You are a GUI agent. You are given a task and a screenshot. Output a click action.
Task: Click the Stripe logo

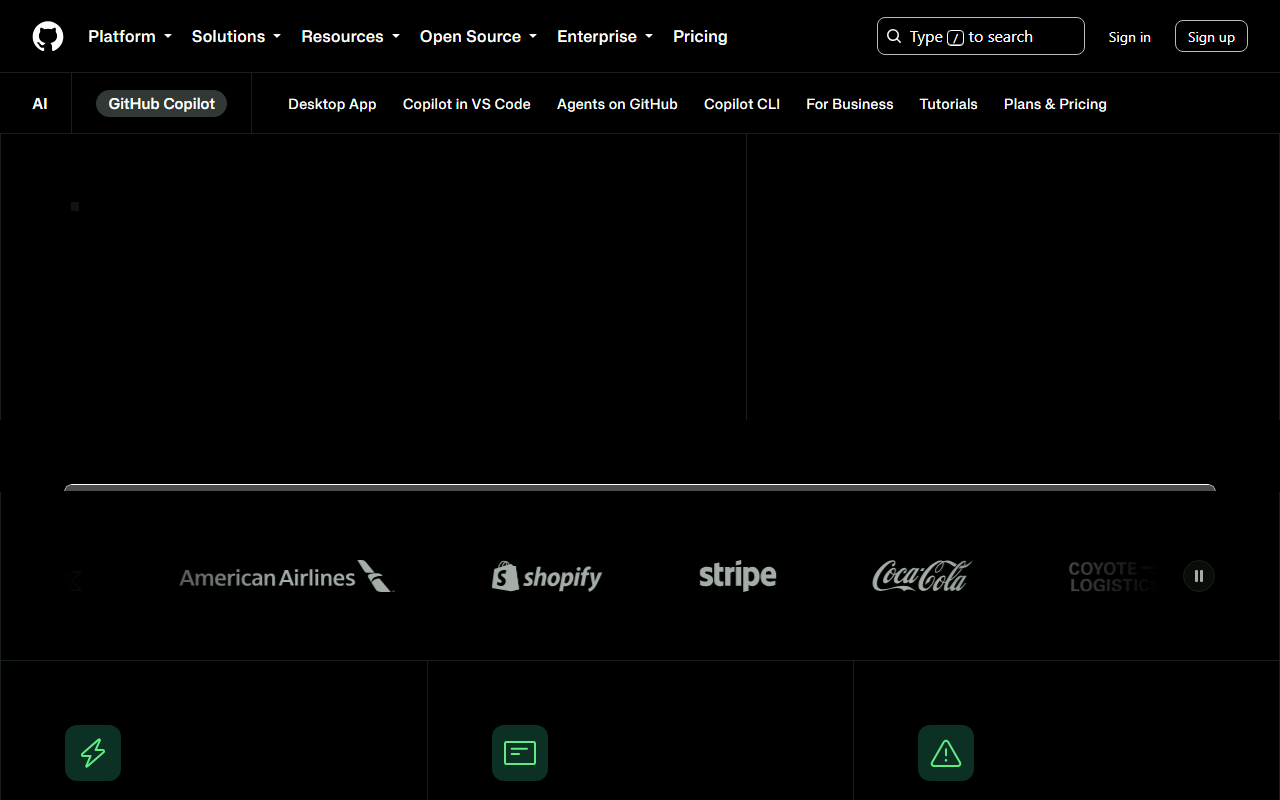(738, 576)
